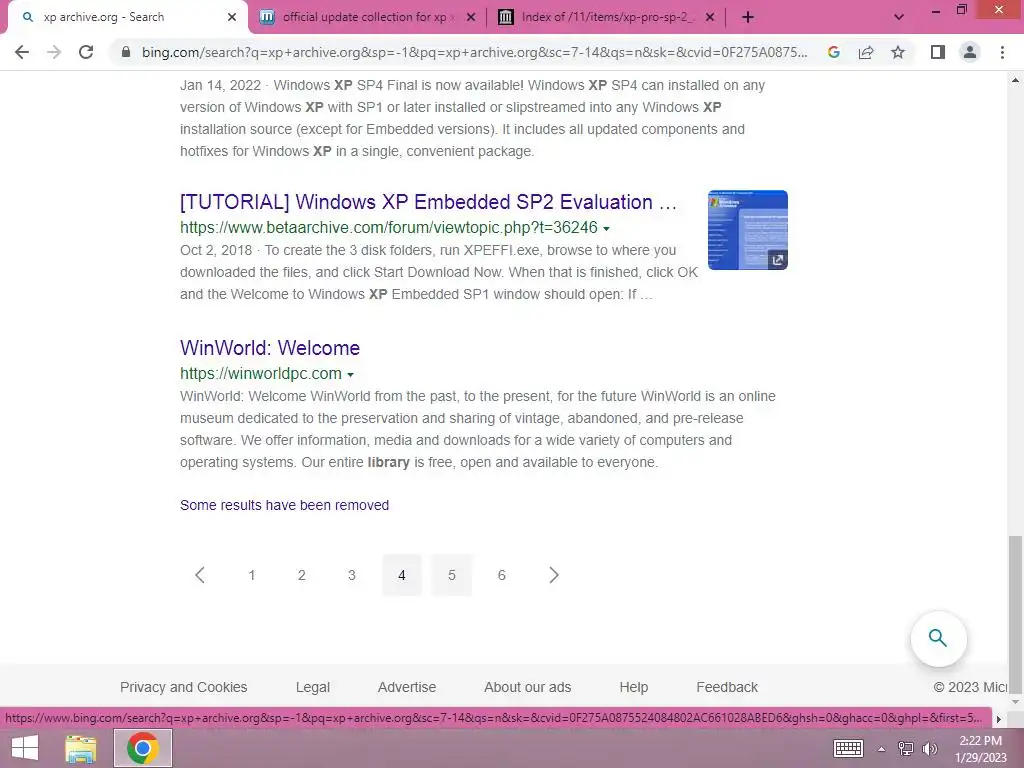
Task: Open the 'Help' footer link
Action: (633, 687)
